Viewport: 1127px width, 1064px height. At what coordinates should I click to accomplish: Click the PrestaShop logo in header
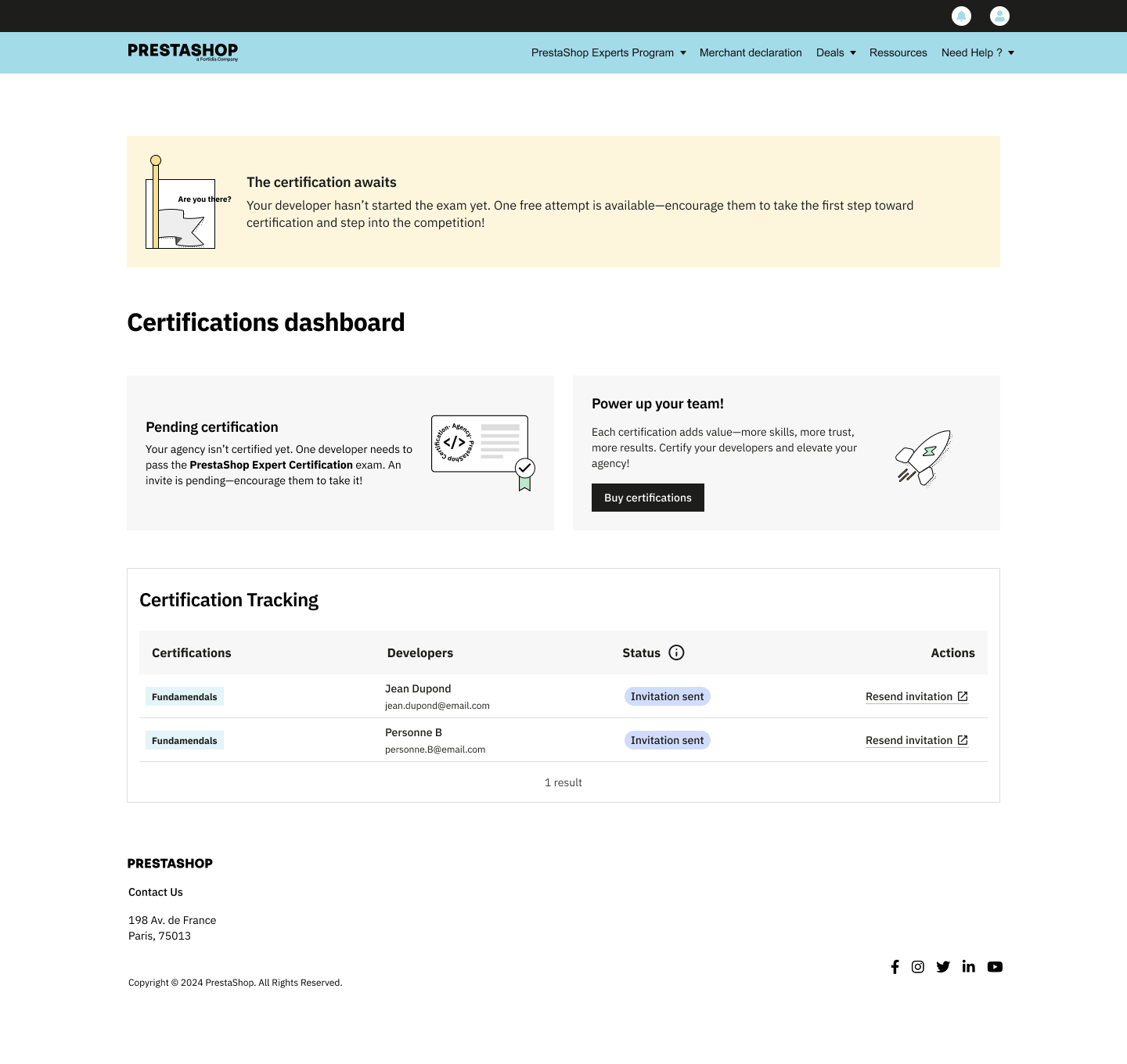183,52
